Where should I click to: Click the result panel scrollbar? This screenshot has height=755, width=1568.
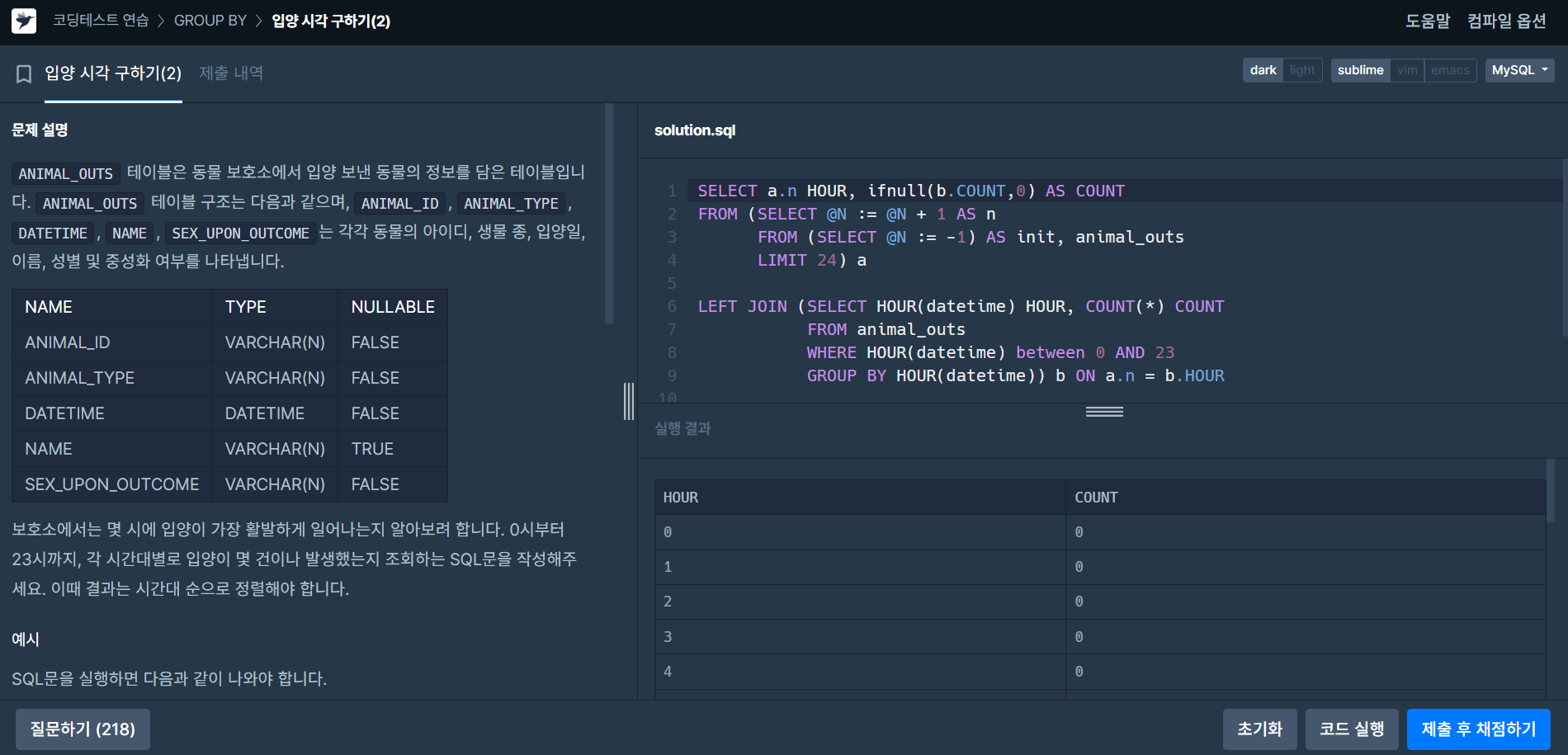tap(1550, 491)
